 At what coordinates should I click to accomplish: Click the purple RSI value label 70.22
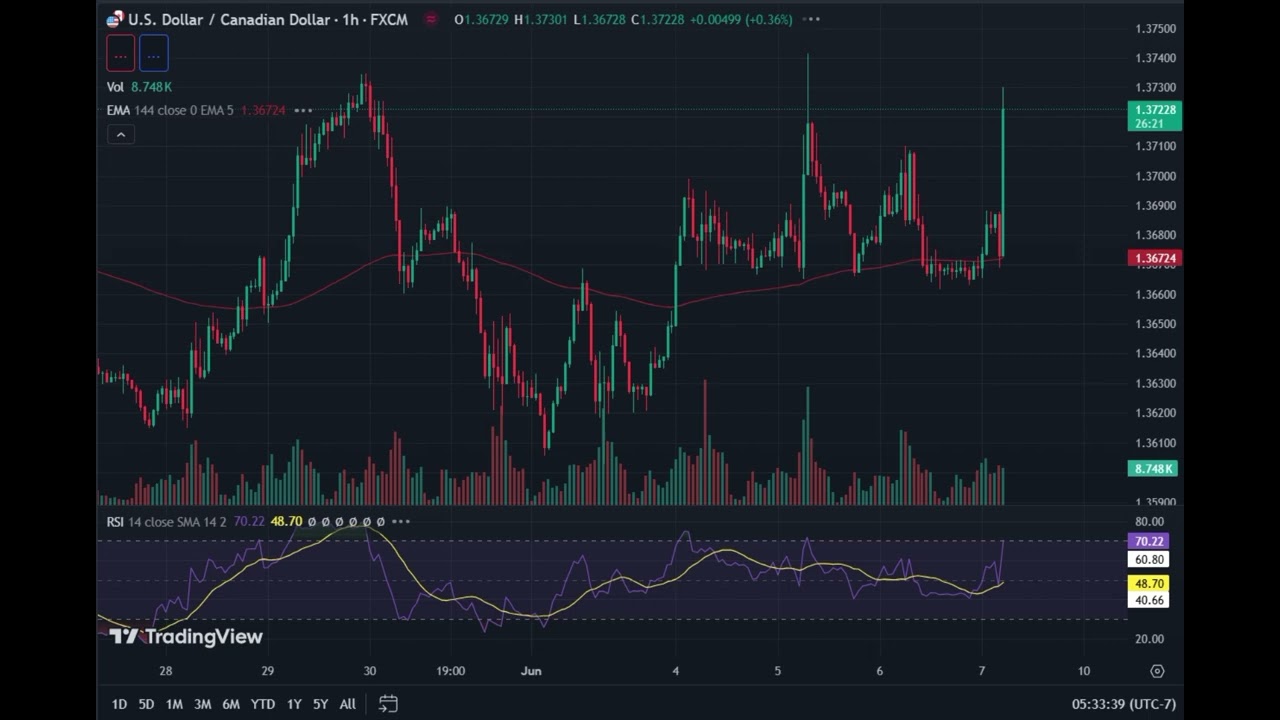coord(1149,542)
